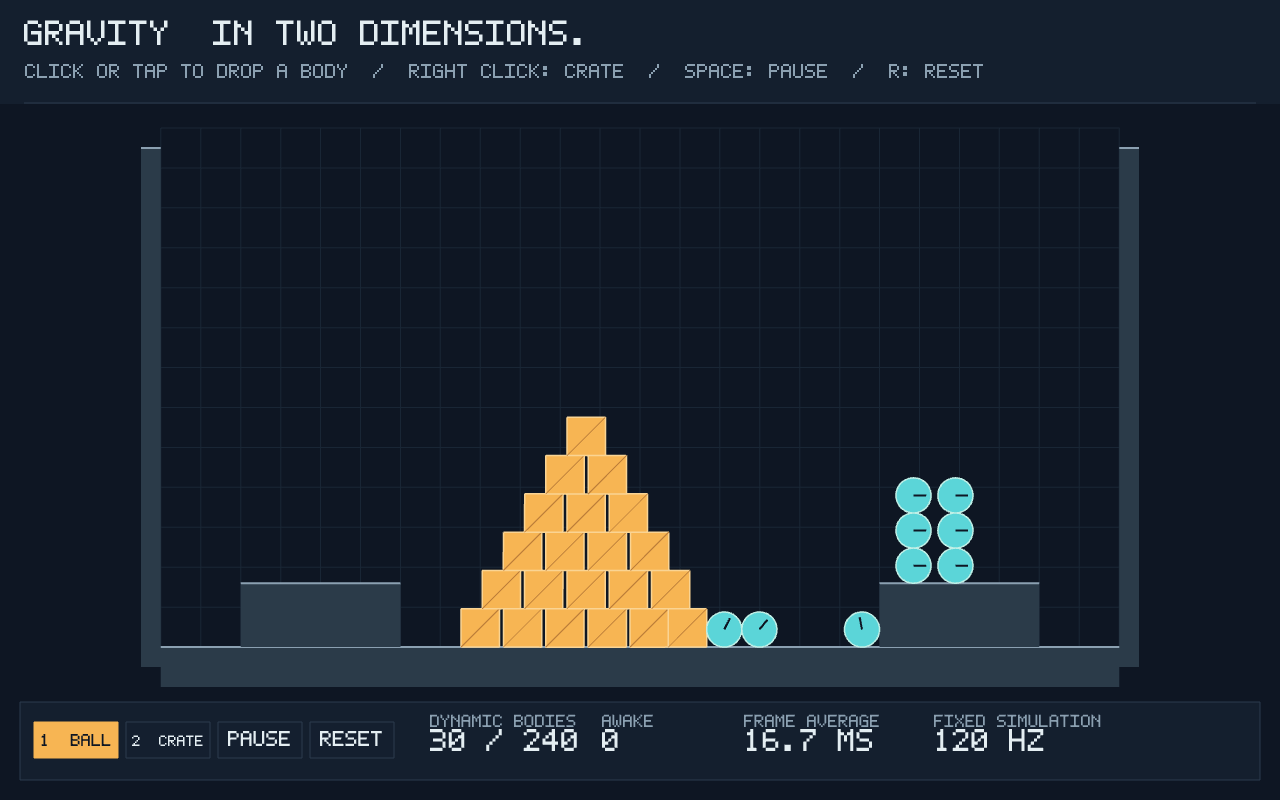Image resolution: width=1280 pixels, height=800 pixels.
Task: Click the 'CLICK OR TAP TO DROP A BODY' text
Action: tap(186, 71)
